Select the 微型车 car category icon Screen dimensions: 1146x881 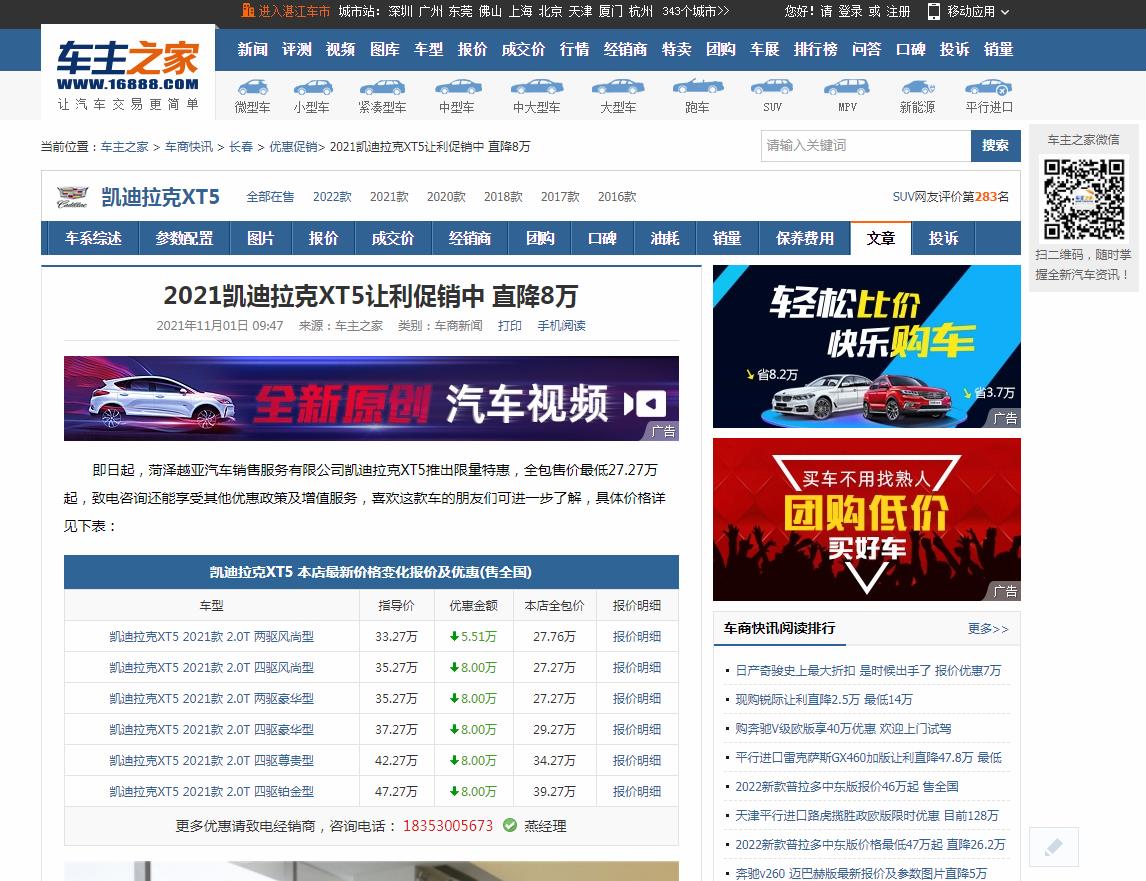[252, 88]
